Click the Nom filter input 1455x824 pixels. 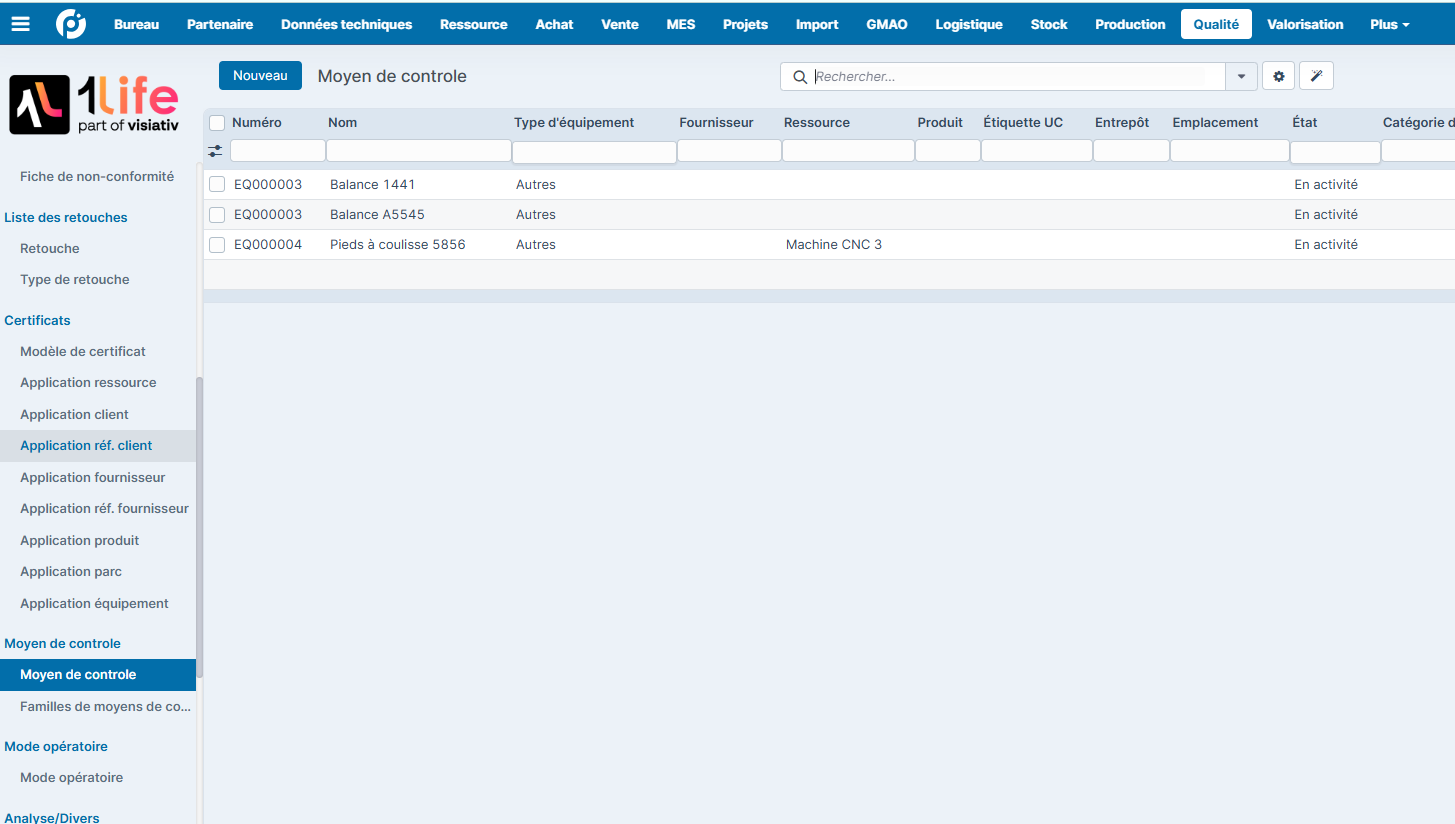418,151
